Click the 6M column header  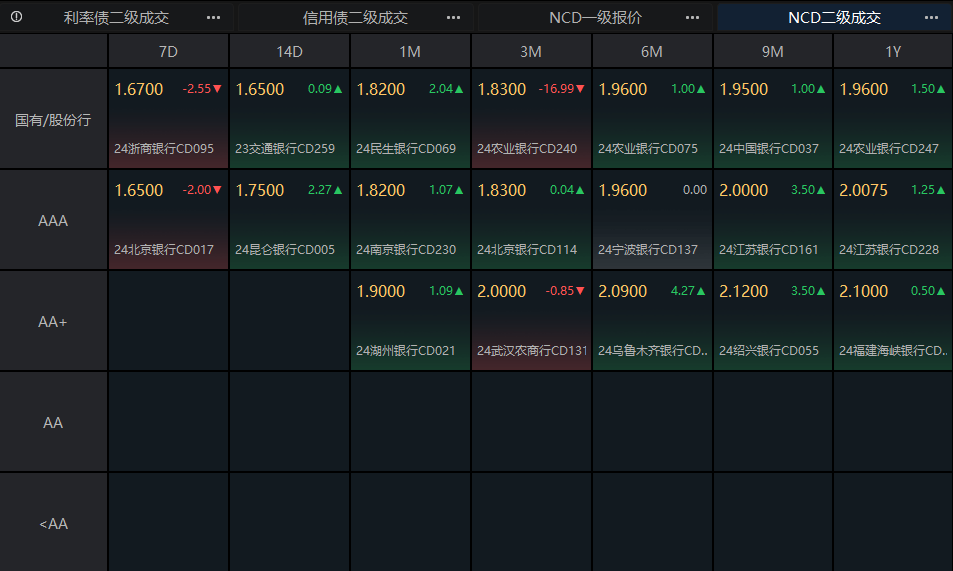click(652, 52)
